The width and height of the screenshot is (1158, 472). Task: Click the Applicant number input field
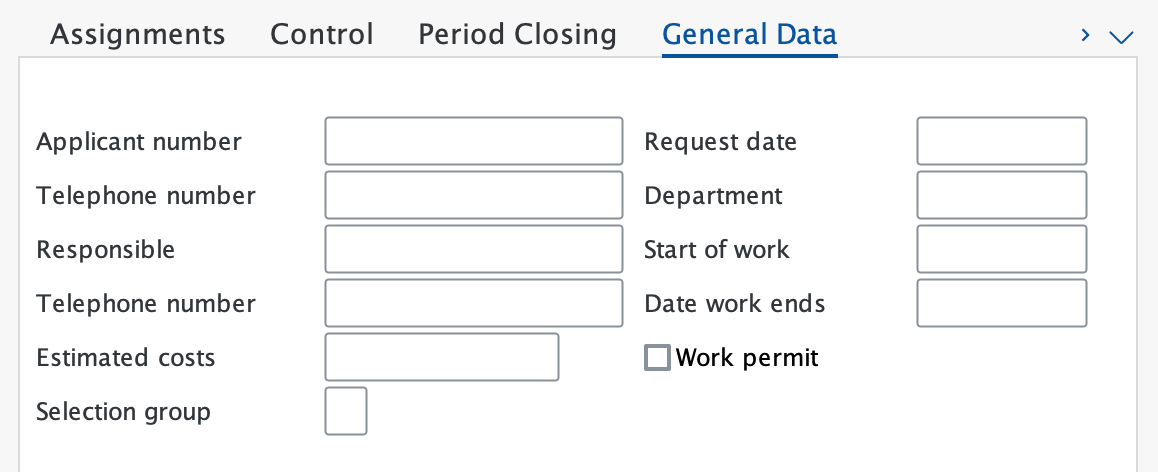pyautogui.click(x=474, y=141)
